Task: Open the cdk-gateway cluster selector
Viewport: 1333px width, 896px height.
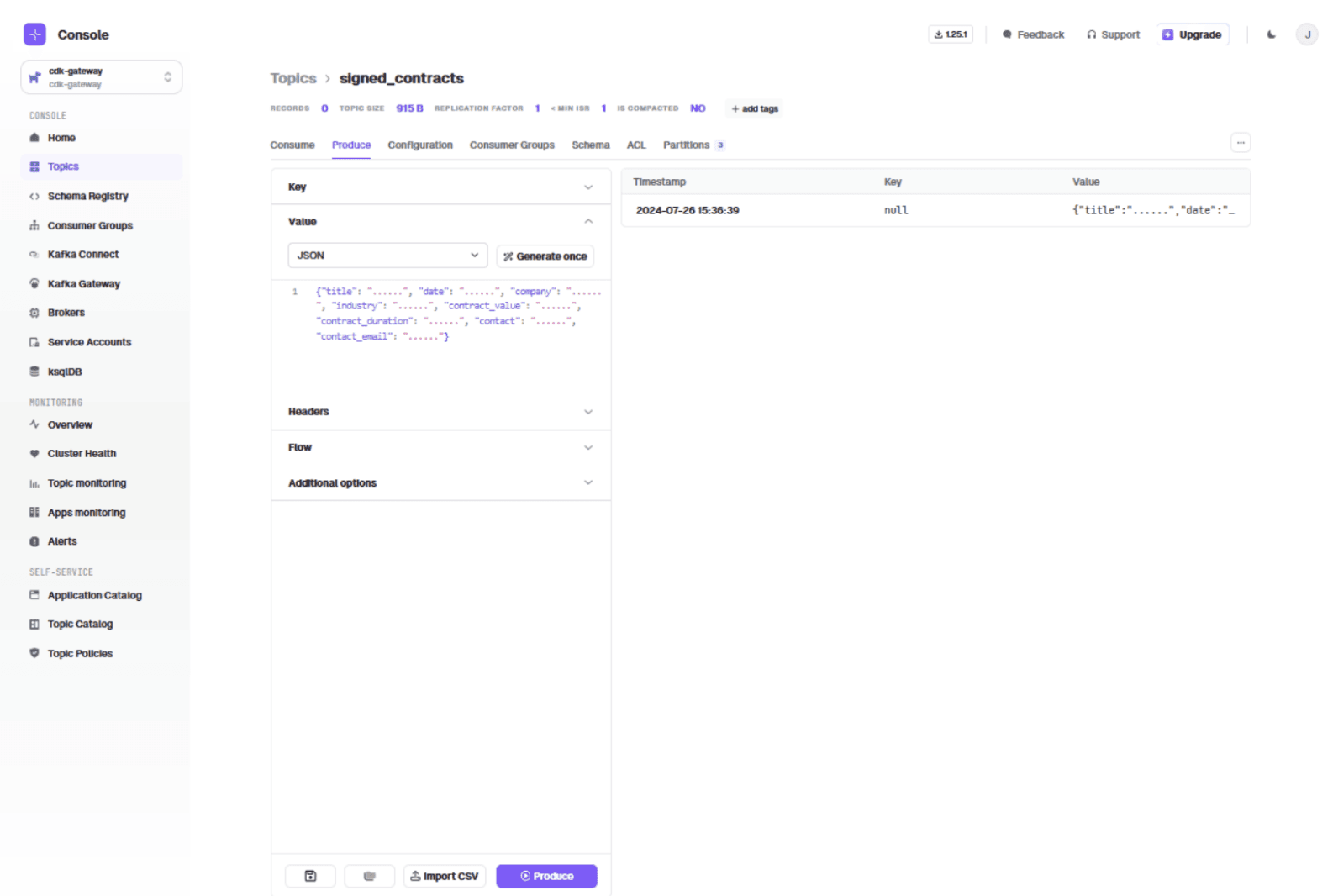Action: [x=101, y=77]
